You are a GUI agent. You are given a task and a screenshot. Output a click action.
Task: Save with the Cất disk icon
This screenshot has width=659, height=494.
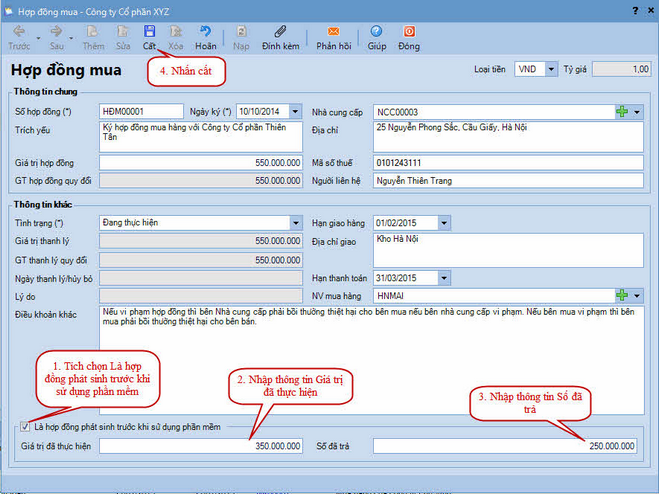(x=149, y=32)
